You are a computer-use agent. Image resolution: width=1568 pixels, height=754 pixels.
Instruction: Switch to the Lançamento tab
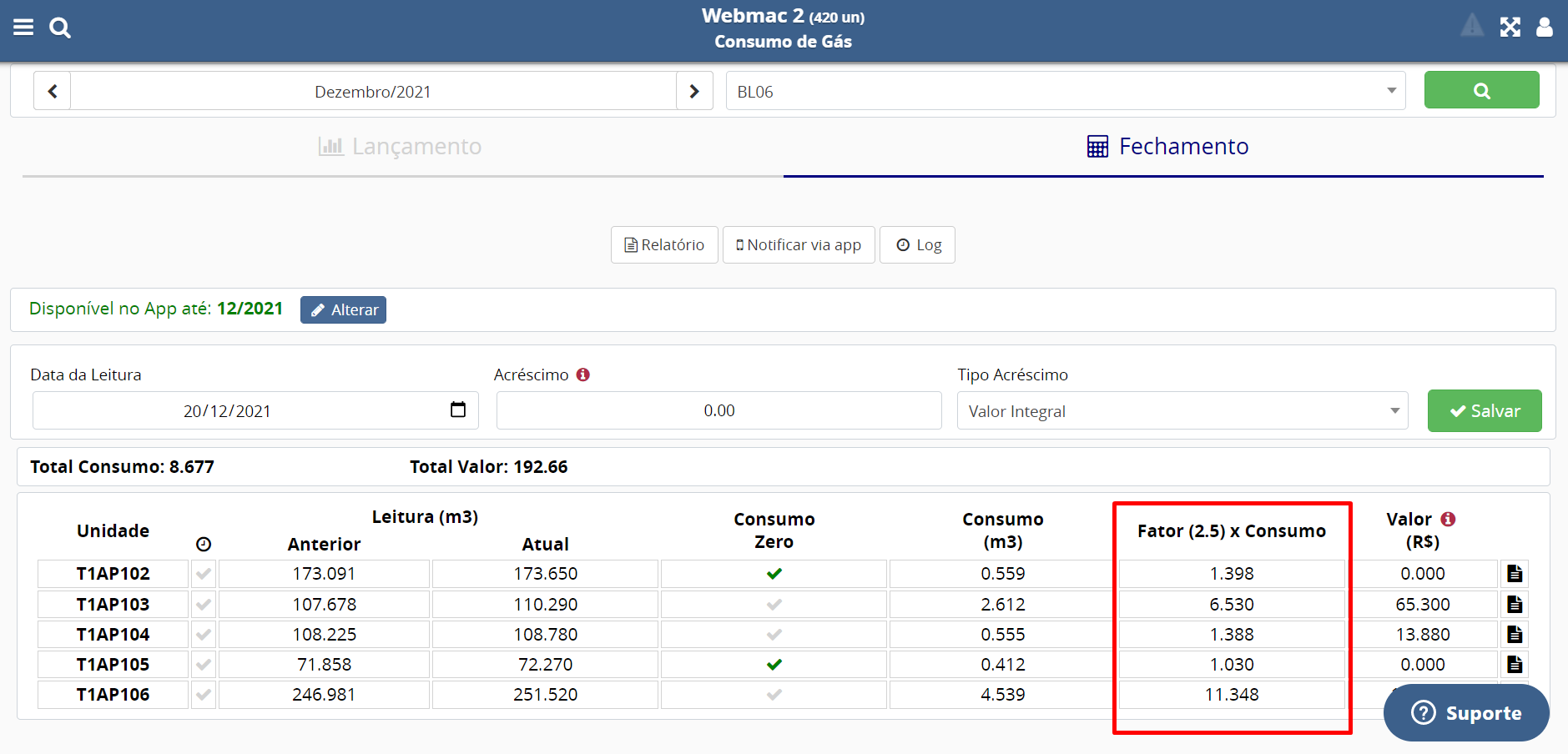tap(401, 147)
